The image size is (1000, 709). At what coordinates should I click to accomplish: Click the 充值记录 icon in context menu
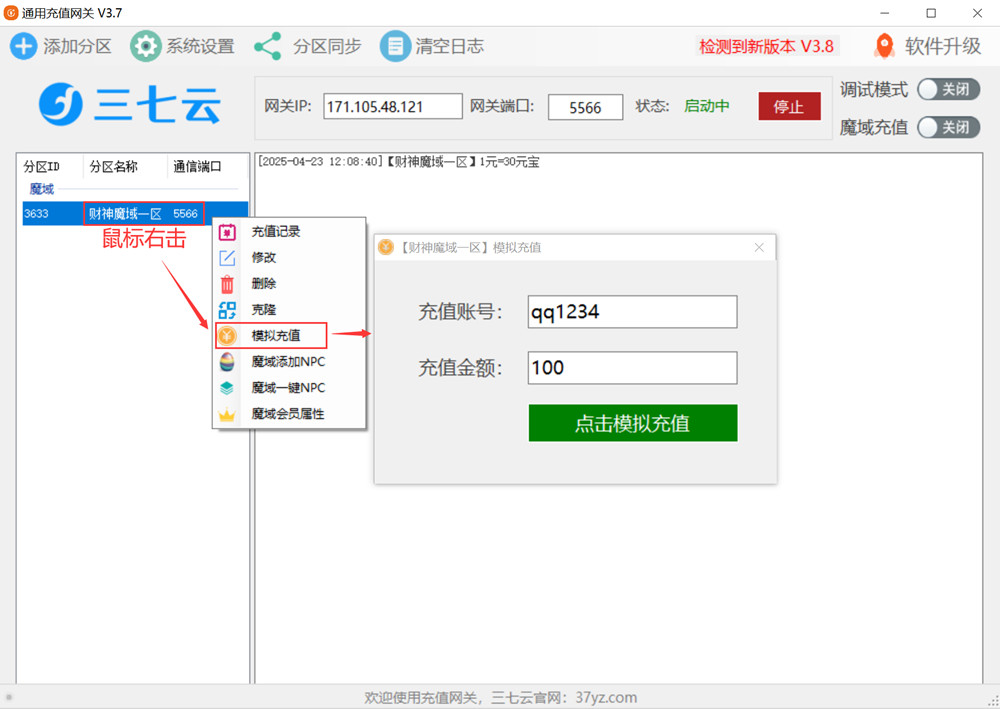coord(228,232)
